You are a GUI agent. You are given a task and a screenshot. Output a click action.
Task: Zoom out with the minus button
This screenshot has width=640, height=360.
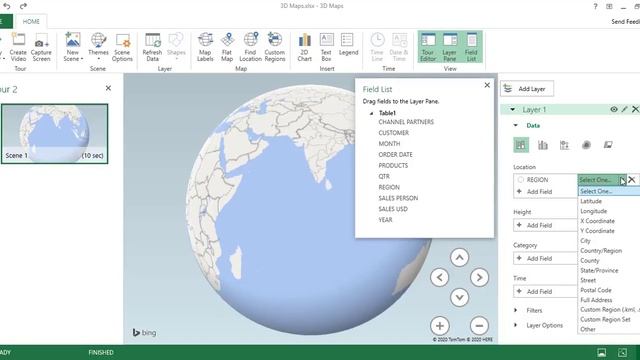point(479,326)
